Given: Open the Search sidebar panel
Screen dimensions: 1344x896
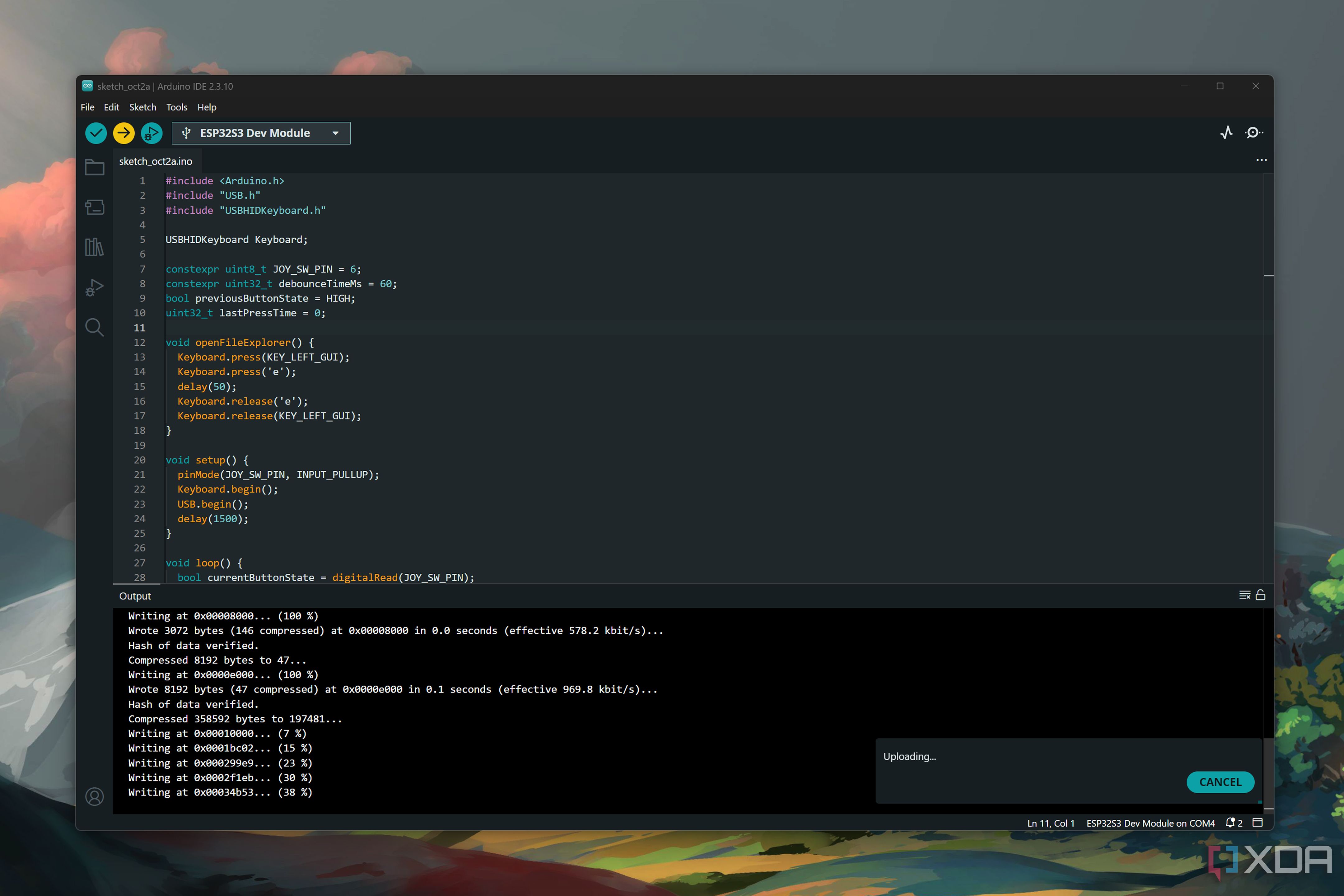Looking at the screenshot, I should click(x=94, y=327).
